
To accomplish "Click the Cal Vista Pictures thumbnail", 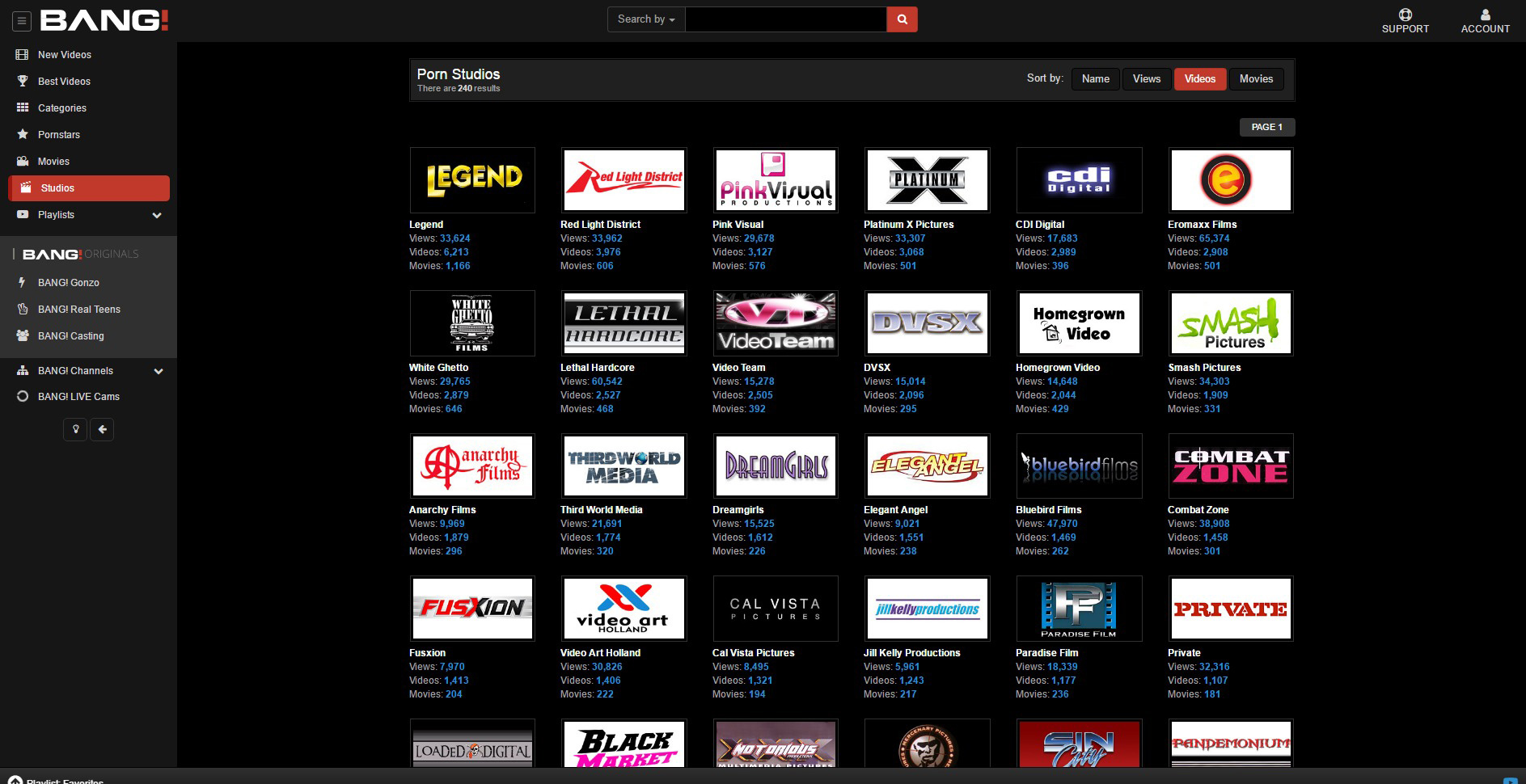I will pos(776,609).
